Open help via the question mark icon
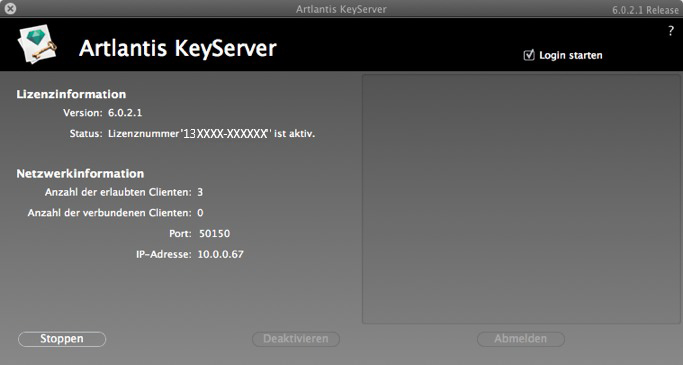The image size is (683, 365). [671, 31]
